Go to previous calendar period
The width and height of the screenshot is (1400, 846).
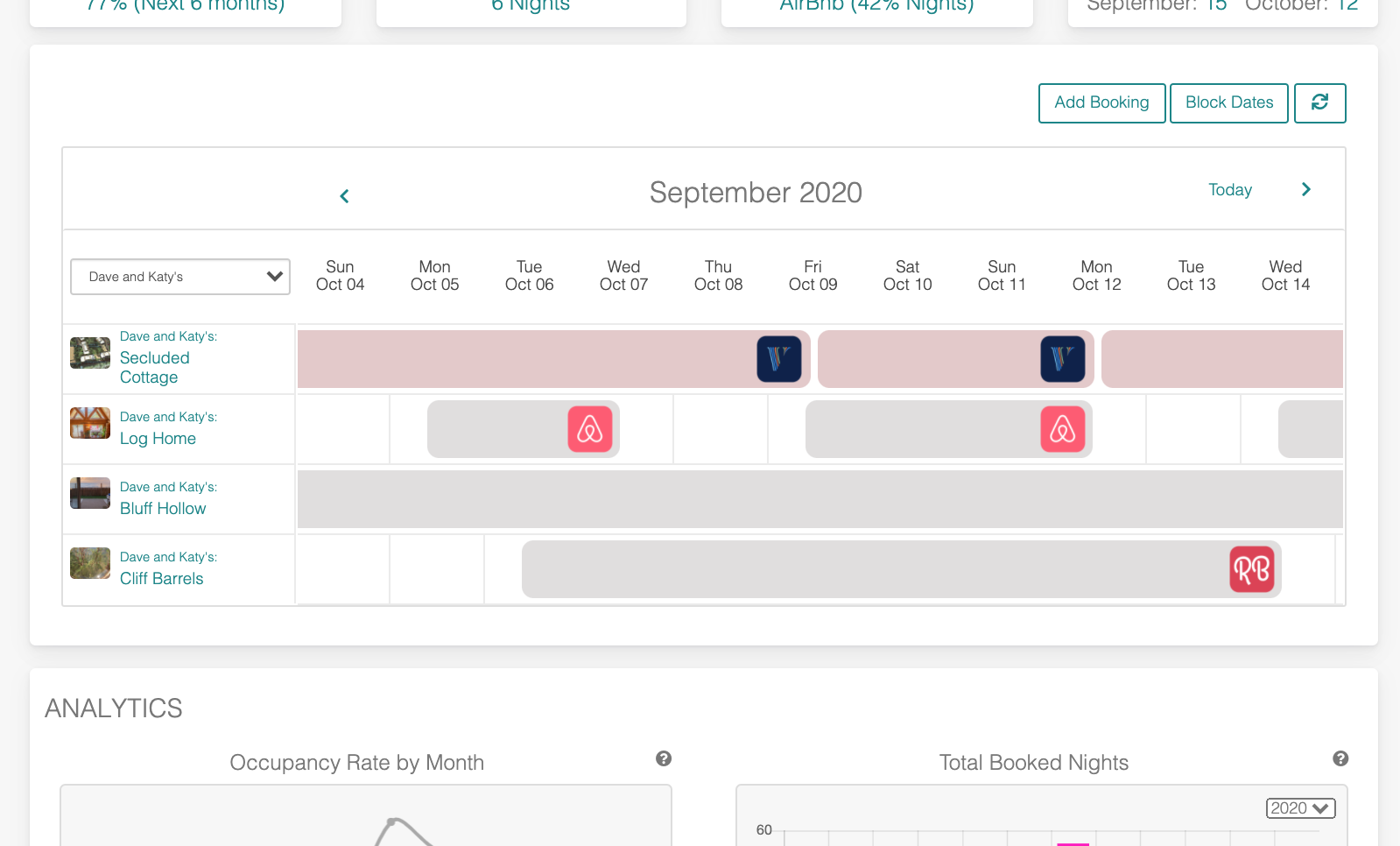pyautogui.click(x=344, y=196)
